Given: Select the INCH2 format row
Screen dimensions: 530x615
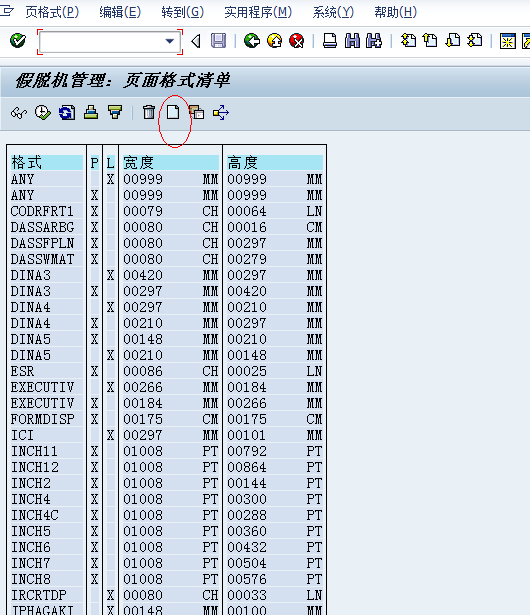Looking at the screenshot, I should tap(166, 483).
